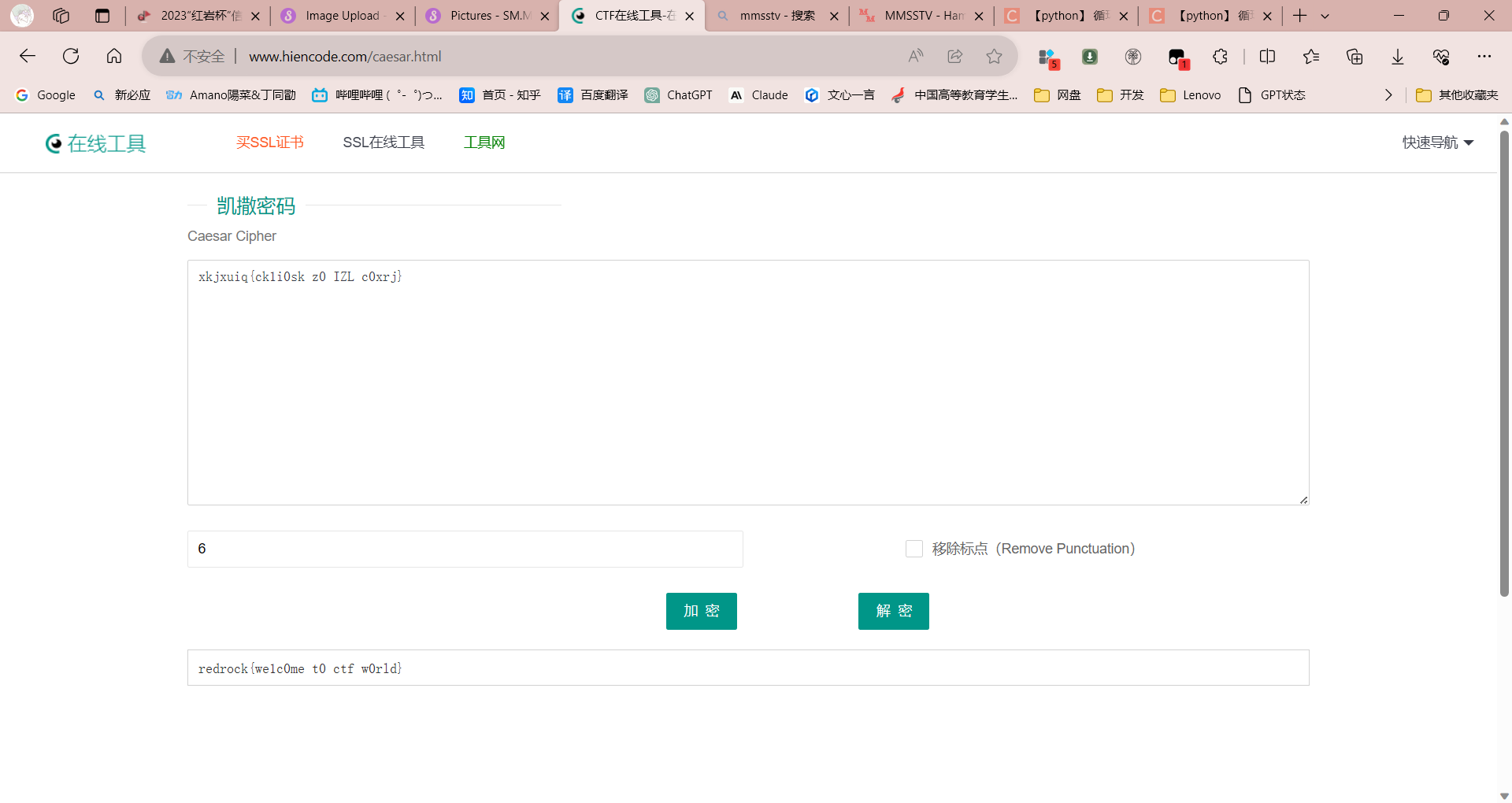Open a new browser tab
The width and height of the screenshot is (1512, 803).
1300,16
